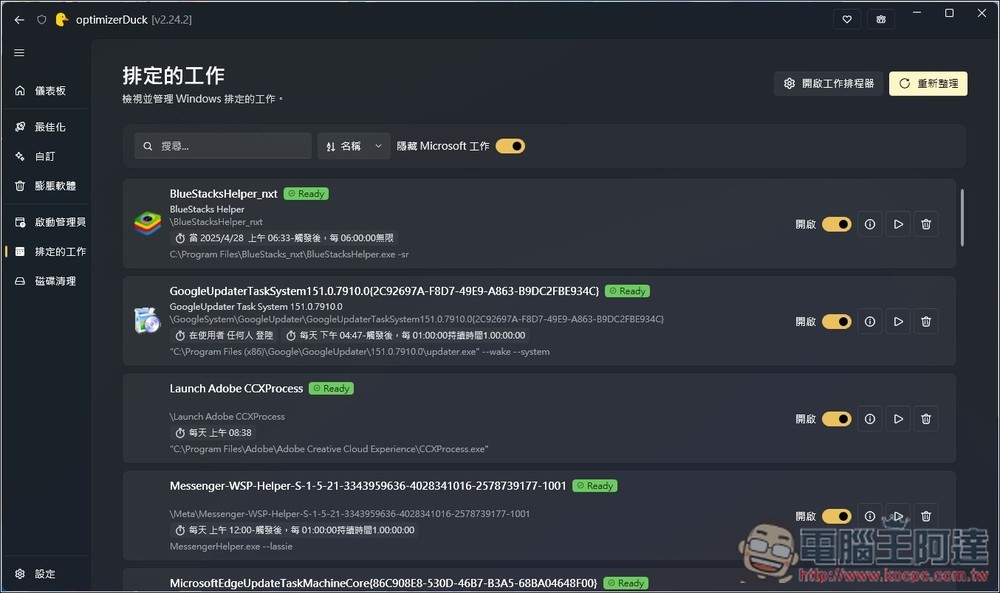Open the 名稱 sort dropdown

pos(354,146)
